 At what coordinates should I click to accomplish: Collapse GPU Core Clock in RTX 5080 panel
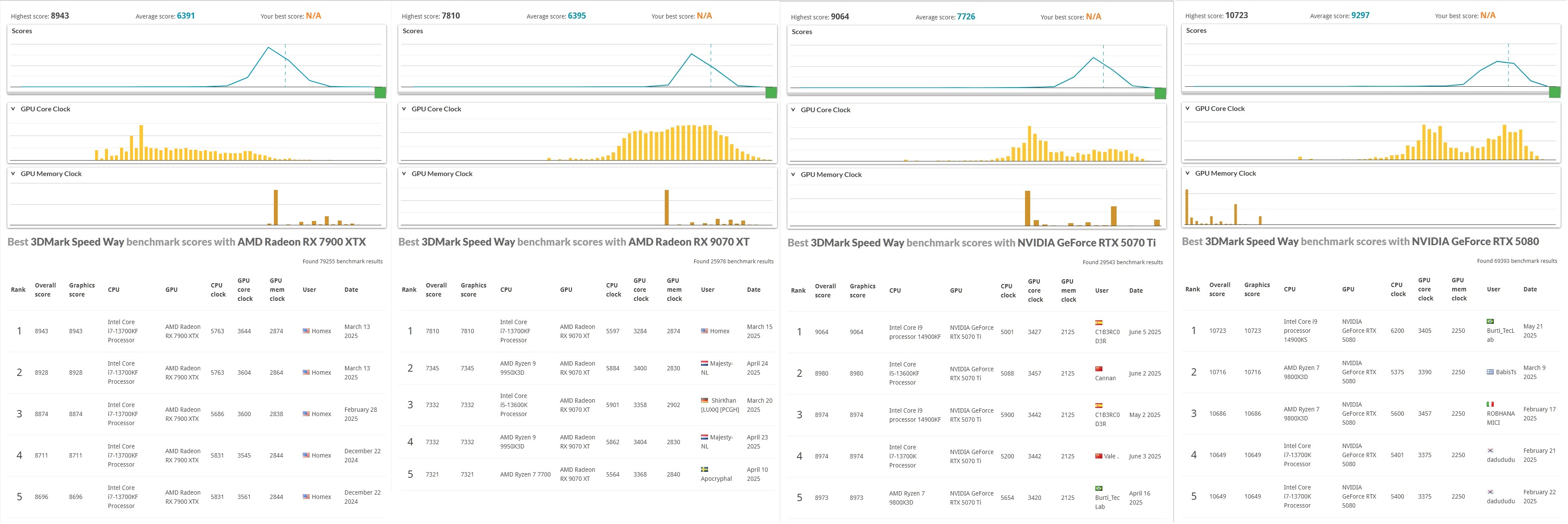point(1187,109)
